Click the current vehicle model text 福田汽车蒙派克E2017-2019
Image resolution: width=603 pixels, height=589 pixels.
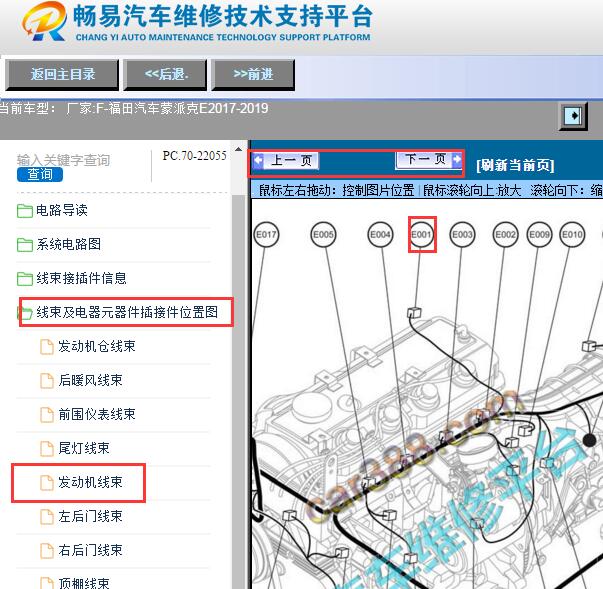[188, 108]
